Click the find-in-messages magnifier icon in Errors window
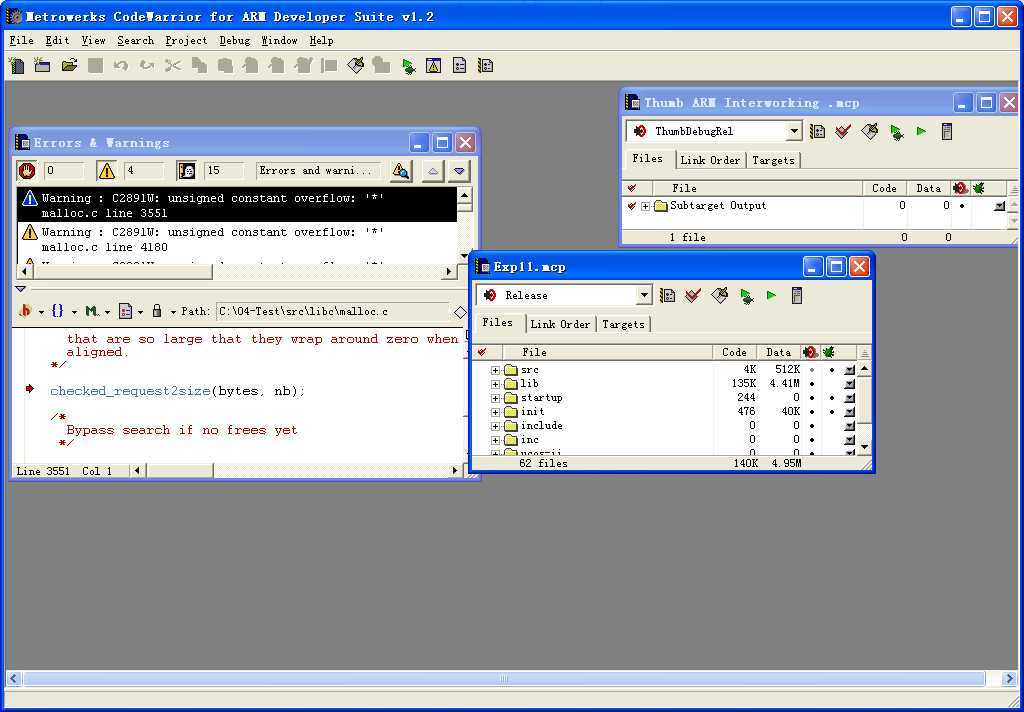 click(401, 171)
